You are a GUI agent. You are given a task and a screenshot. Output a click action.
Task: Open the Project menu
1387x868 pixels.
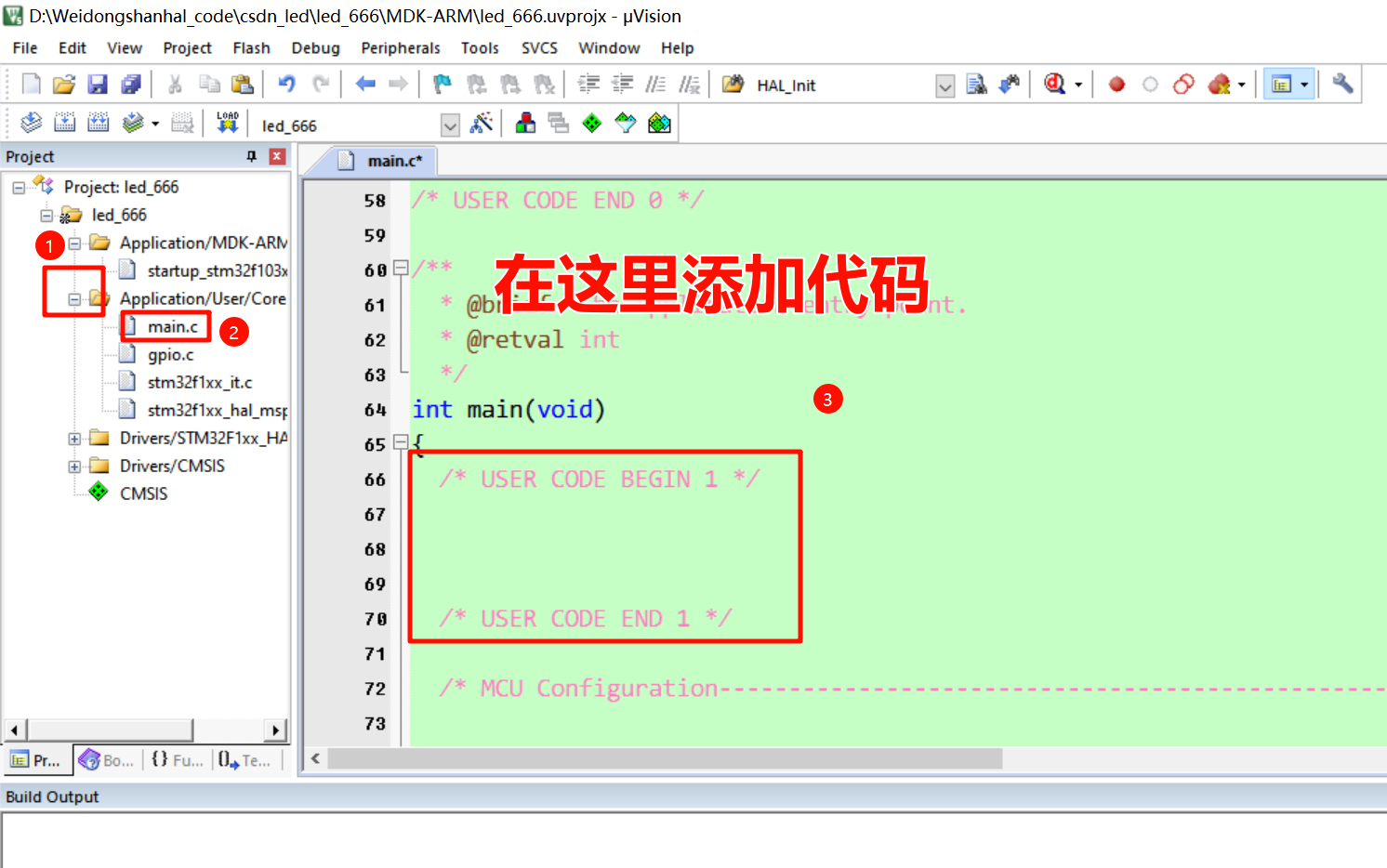pos(187,47)
